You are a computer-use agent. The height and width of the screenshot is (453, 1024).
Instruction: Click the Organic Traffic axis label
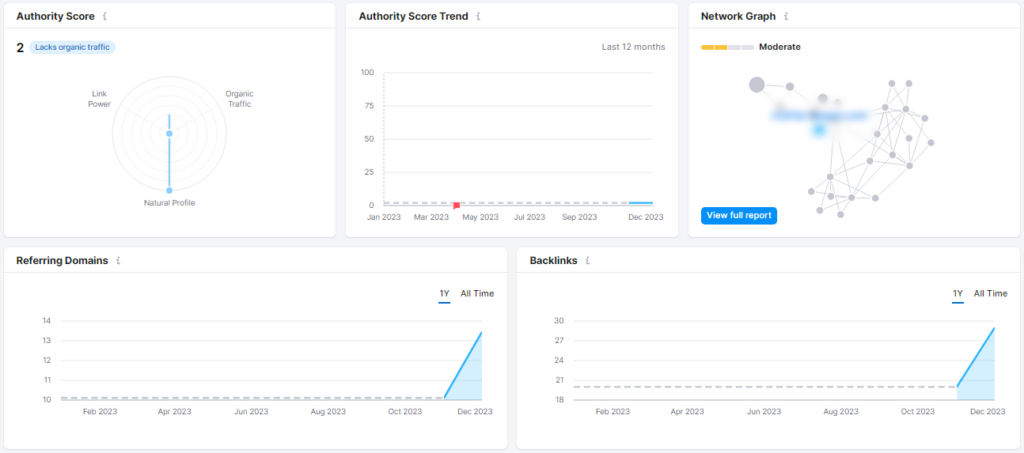click(239, 99)
